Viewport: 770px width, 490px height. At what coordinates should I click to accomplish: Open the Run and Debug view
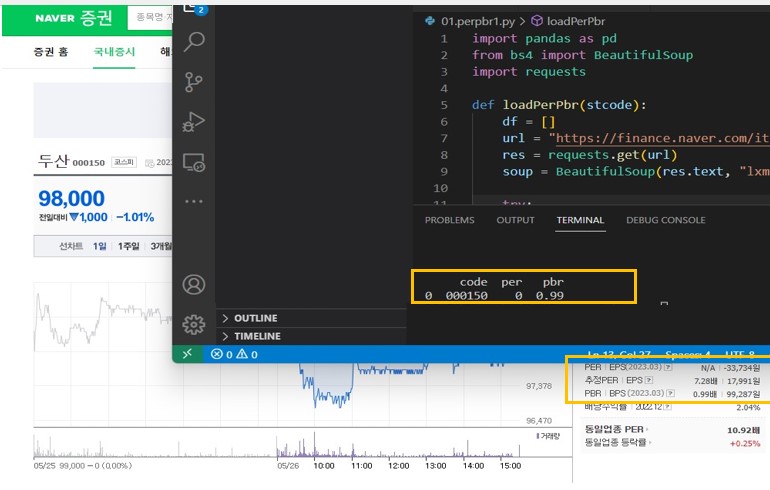click(193, 122)
